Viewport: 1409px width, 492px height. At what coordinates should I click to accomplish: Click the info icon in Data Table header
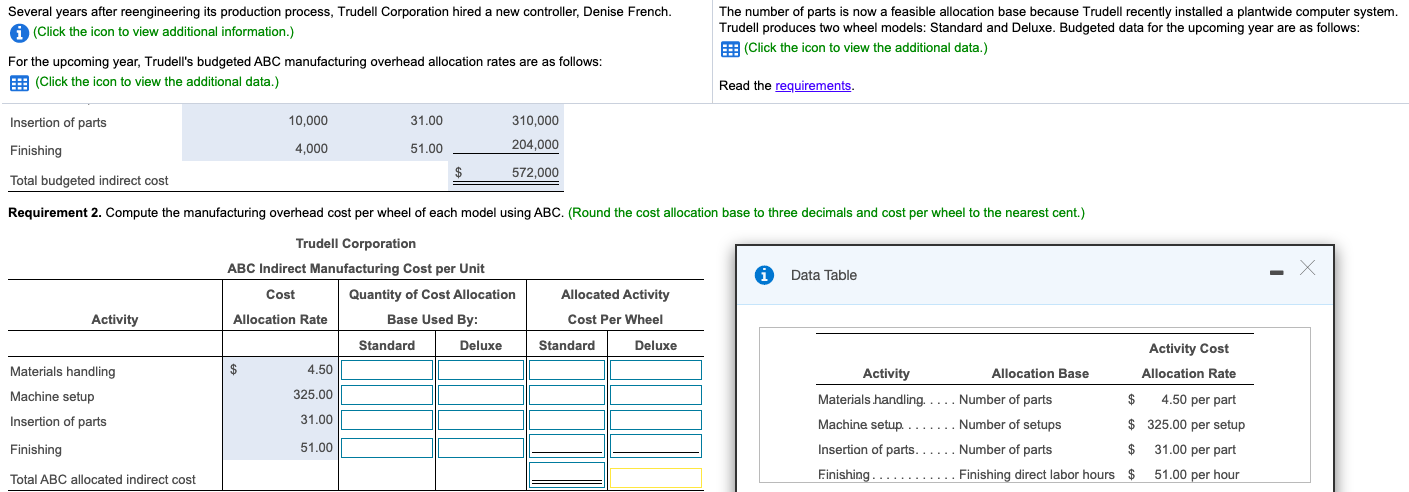click(764, 274)
